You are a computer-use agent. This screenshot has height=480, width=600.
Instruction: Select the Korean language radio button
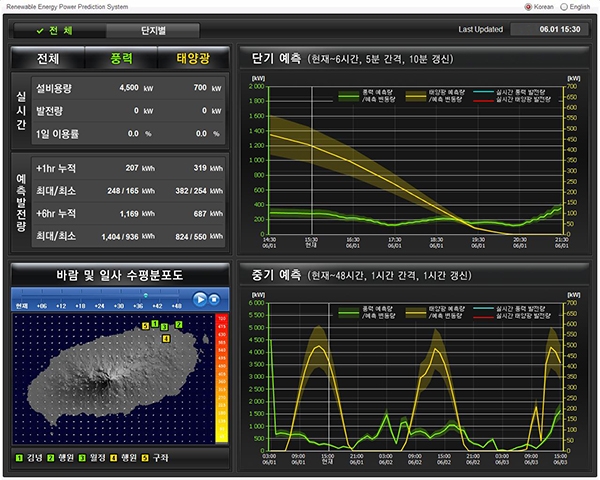(529, 6)
